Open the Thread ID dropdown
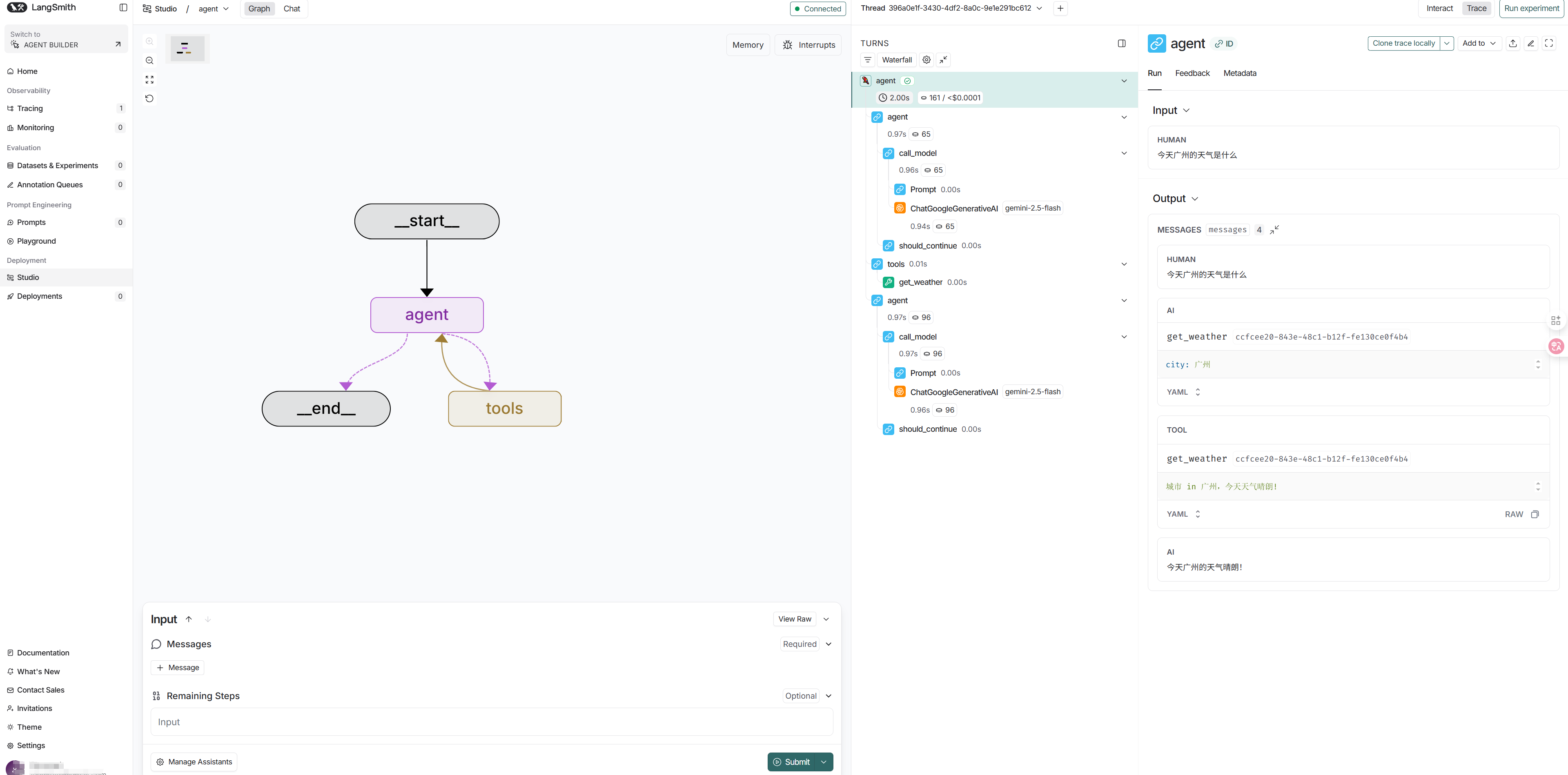 coord(1039,9)
